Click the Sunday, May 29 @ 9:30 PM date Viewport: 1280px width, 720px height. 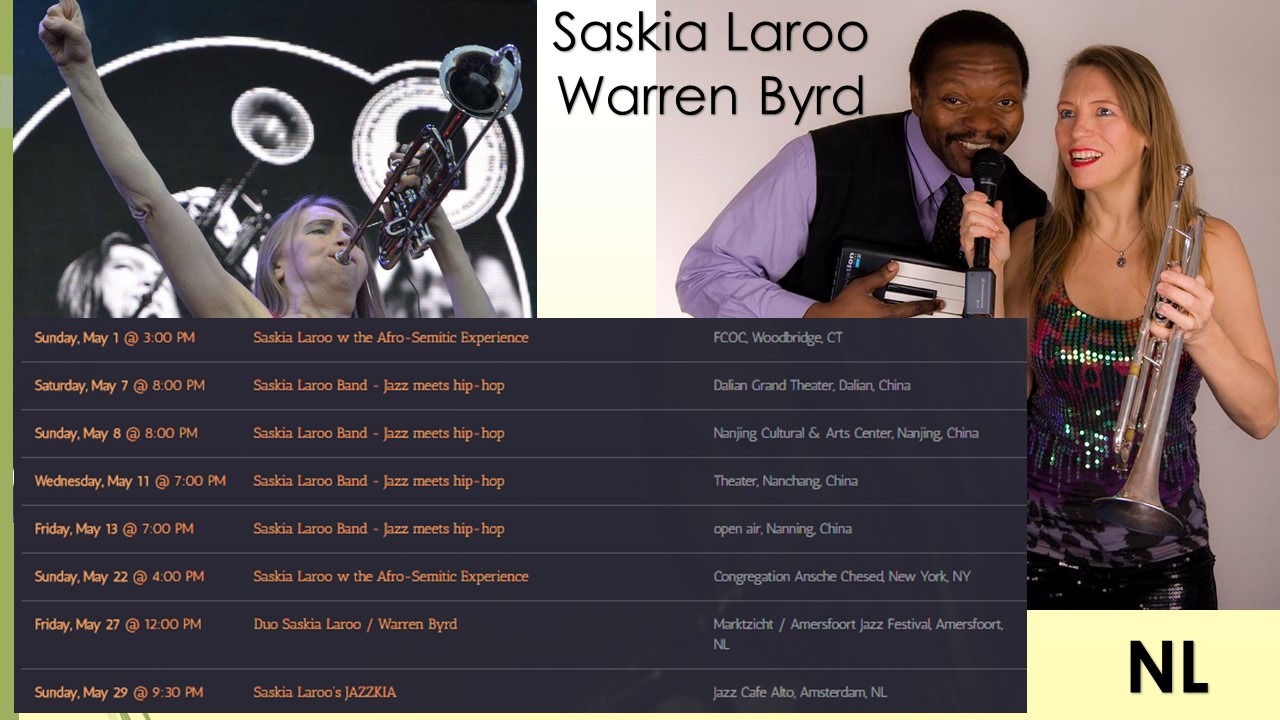point(119,693)
